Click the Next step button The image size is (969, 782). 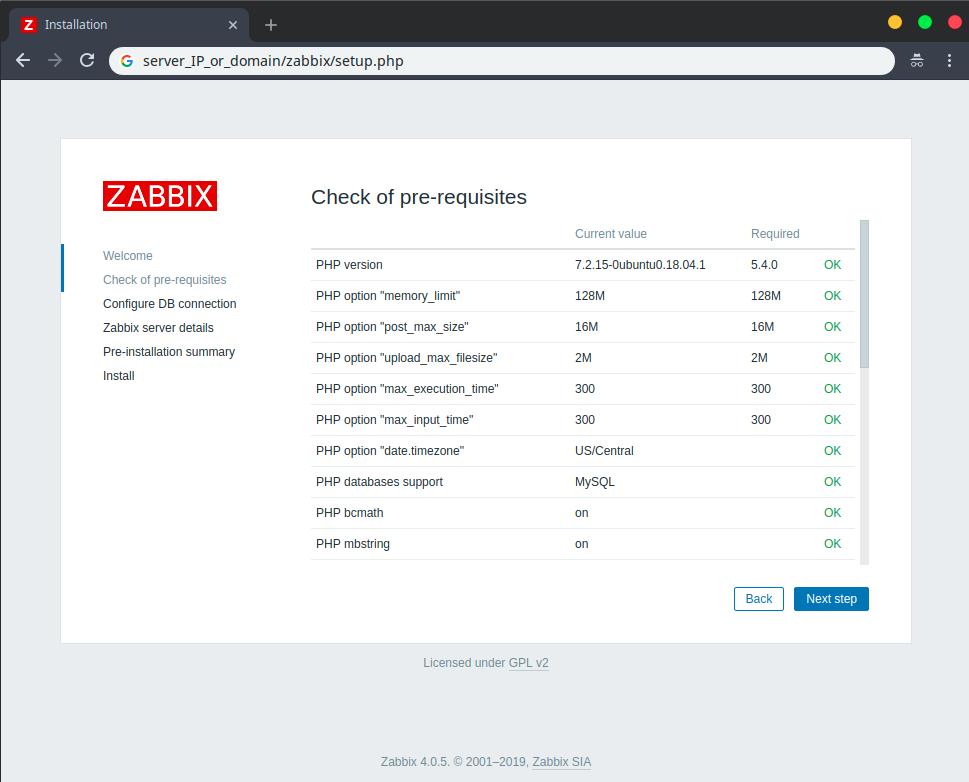coord(831,599)
